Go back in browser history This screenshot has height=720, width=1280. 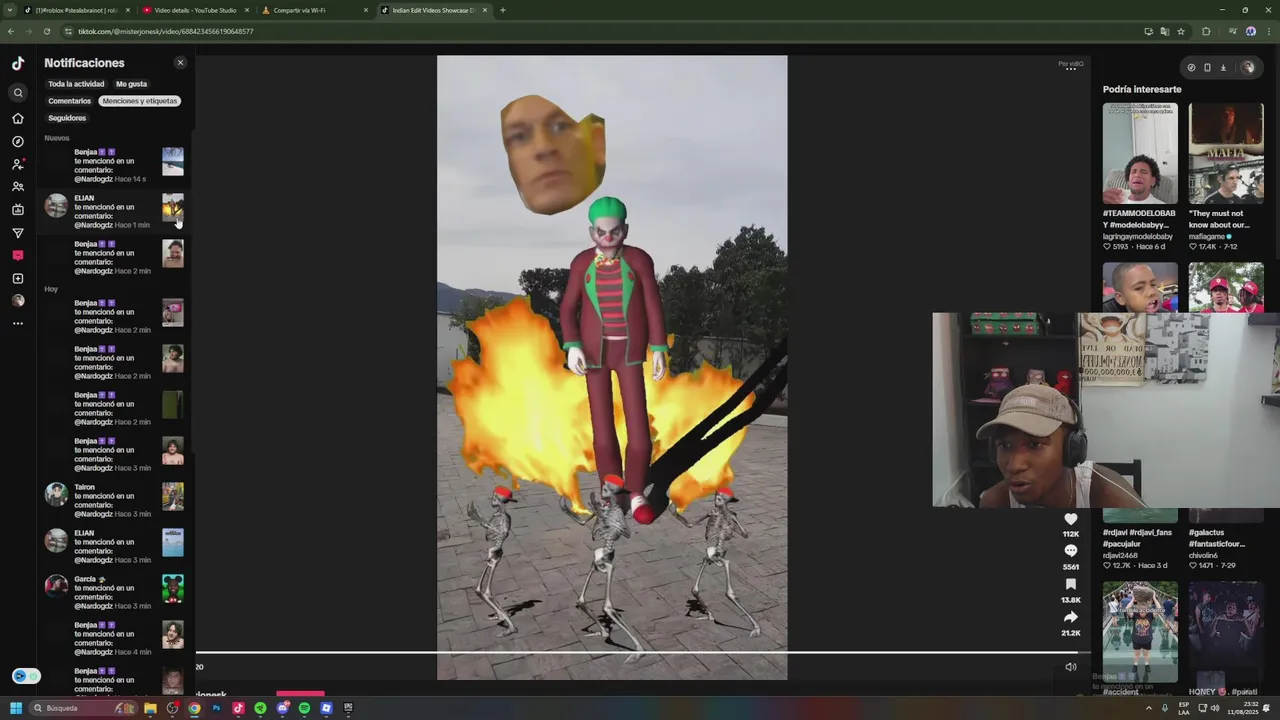(10, 31)
